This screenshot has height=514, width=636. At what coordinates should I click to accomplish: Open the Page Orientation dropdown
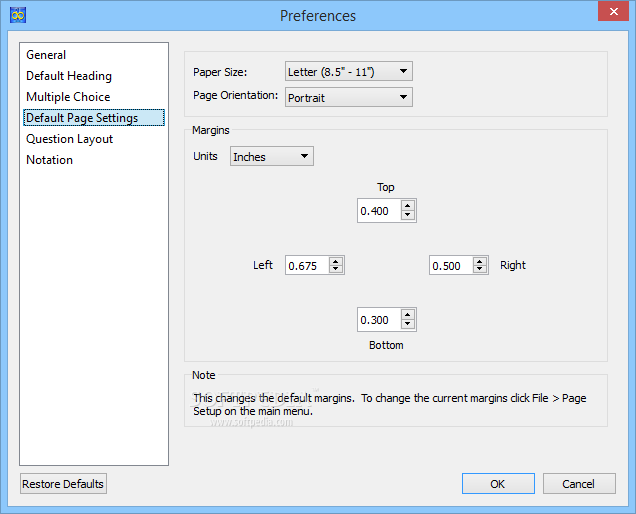click(x=349, y=97)
